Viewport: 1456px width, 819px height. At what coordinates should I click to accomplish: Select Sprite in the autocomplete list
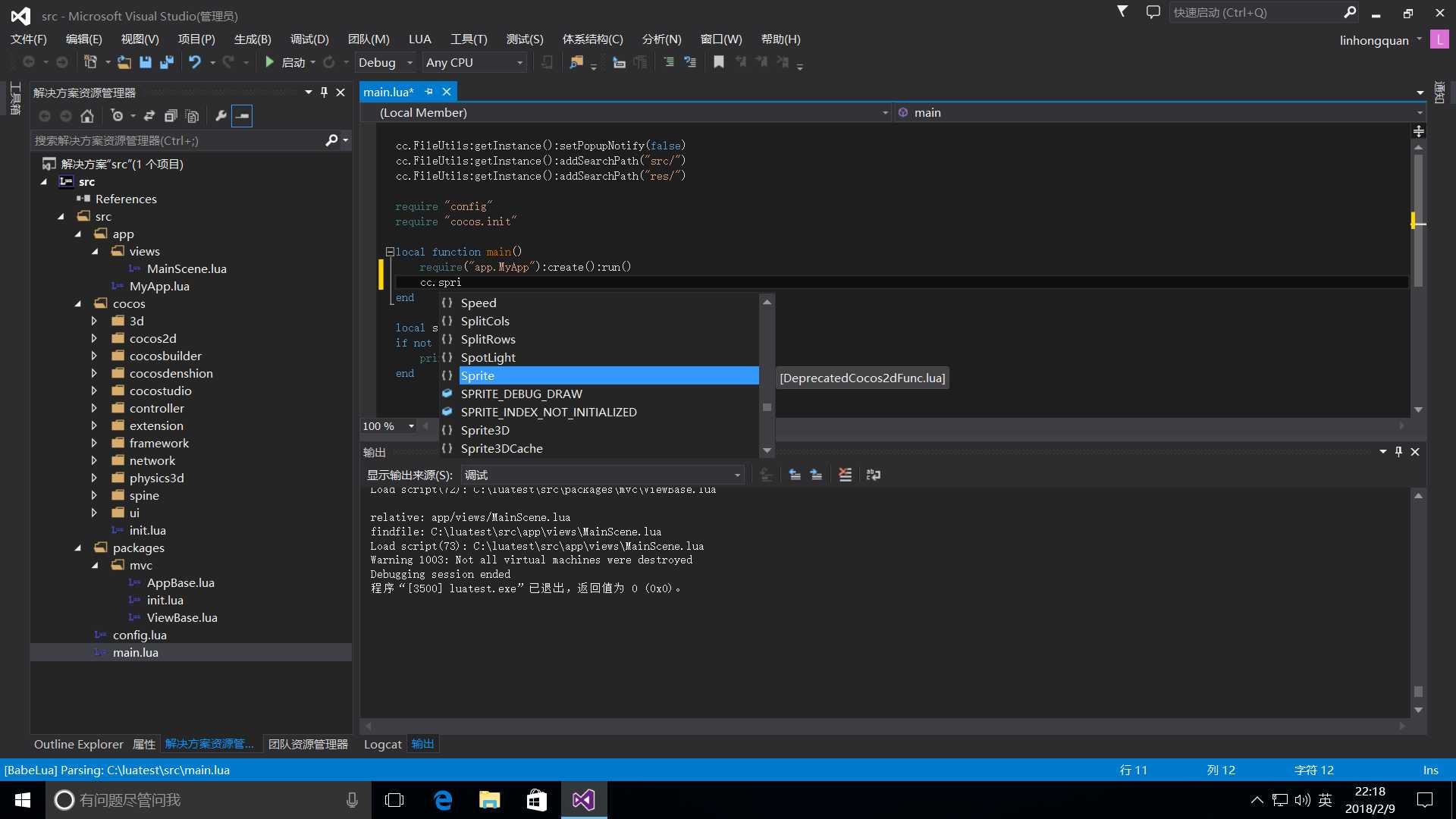point(609,375)
